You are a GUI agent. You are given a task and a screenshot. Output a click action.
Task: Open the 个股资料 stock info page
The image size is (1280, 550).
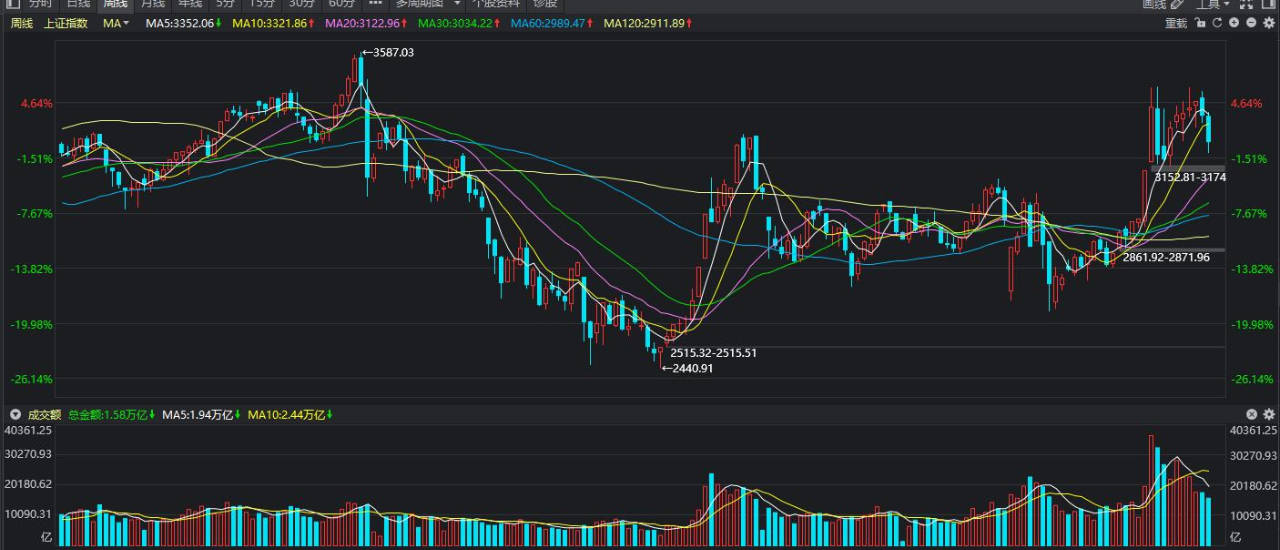point(496,4)
